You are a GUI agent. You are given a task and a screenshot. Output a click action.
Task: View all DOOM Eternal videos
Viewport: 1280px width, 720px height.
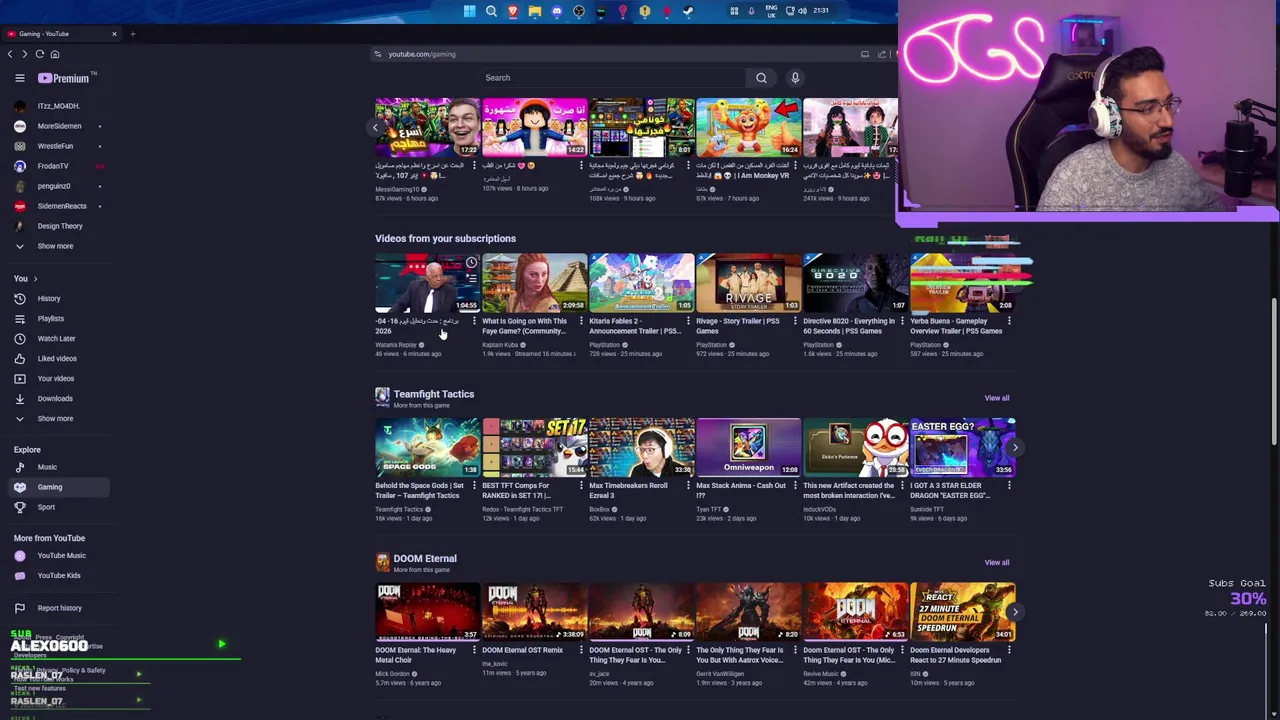tap(997, 563)
